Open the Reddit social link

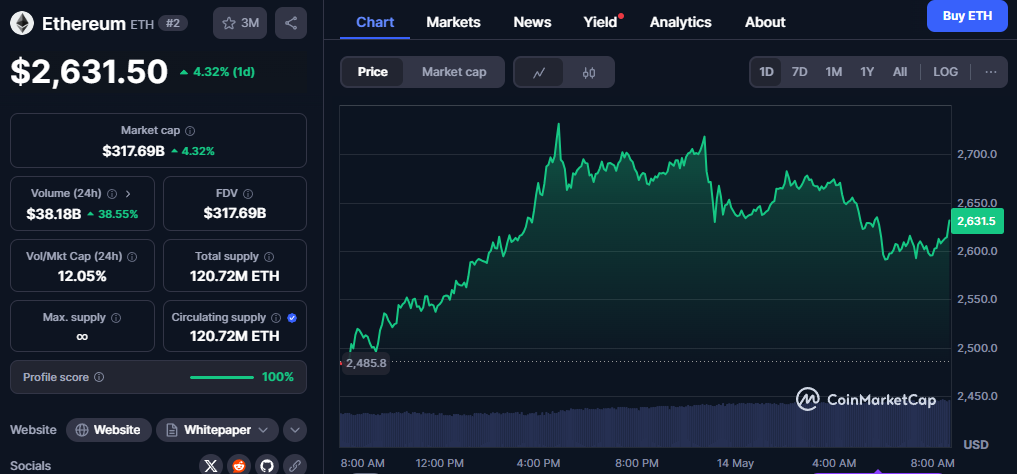point(239,465)
